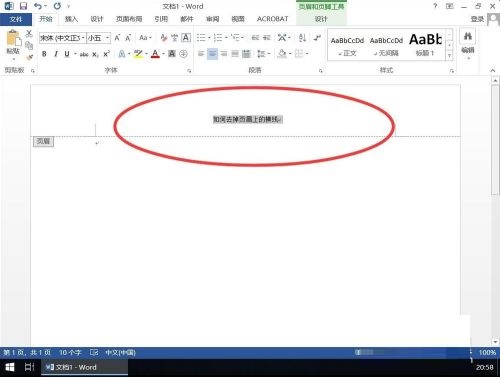Click the Text Effects glowing A icon
This screenshot has width=500, height=377.
coord(122,54)
